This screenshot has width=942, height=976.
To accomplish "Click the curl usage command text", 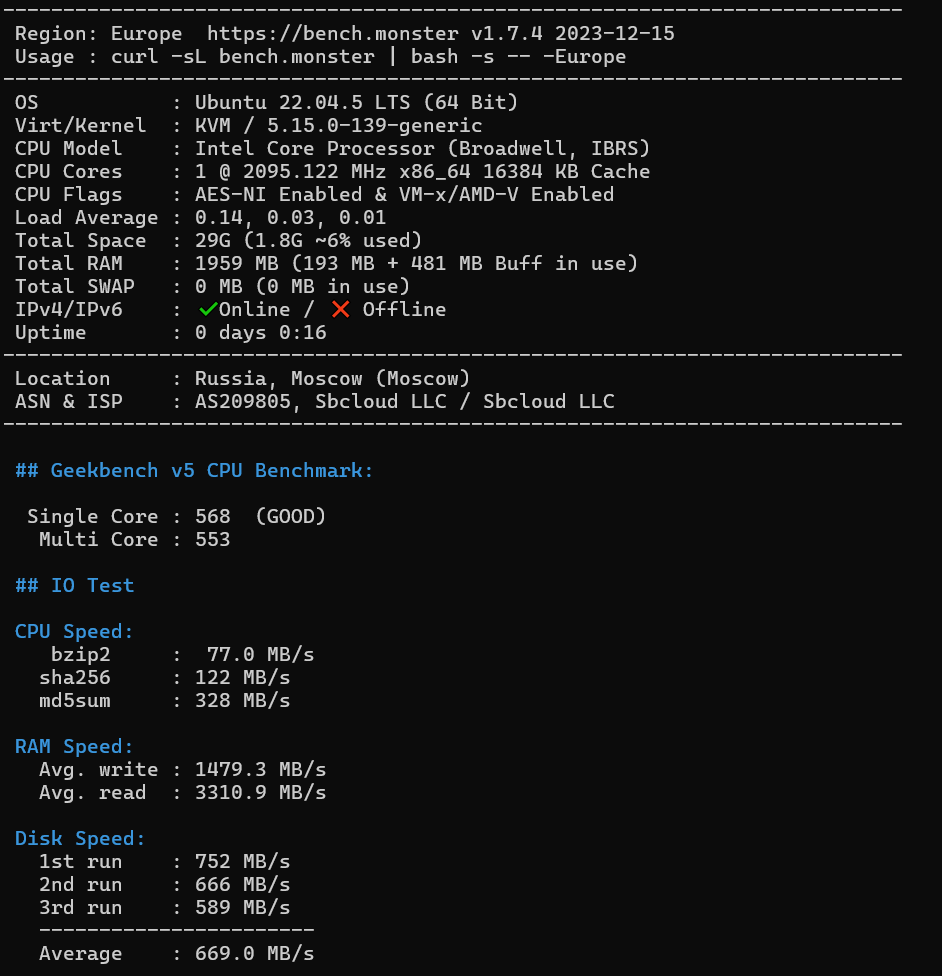I will tap(368, 57).
